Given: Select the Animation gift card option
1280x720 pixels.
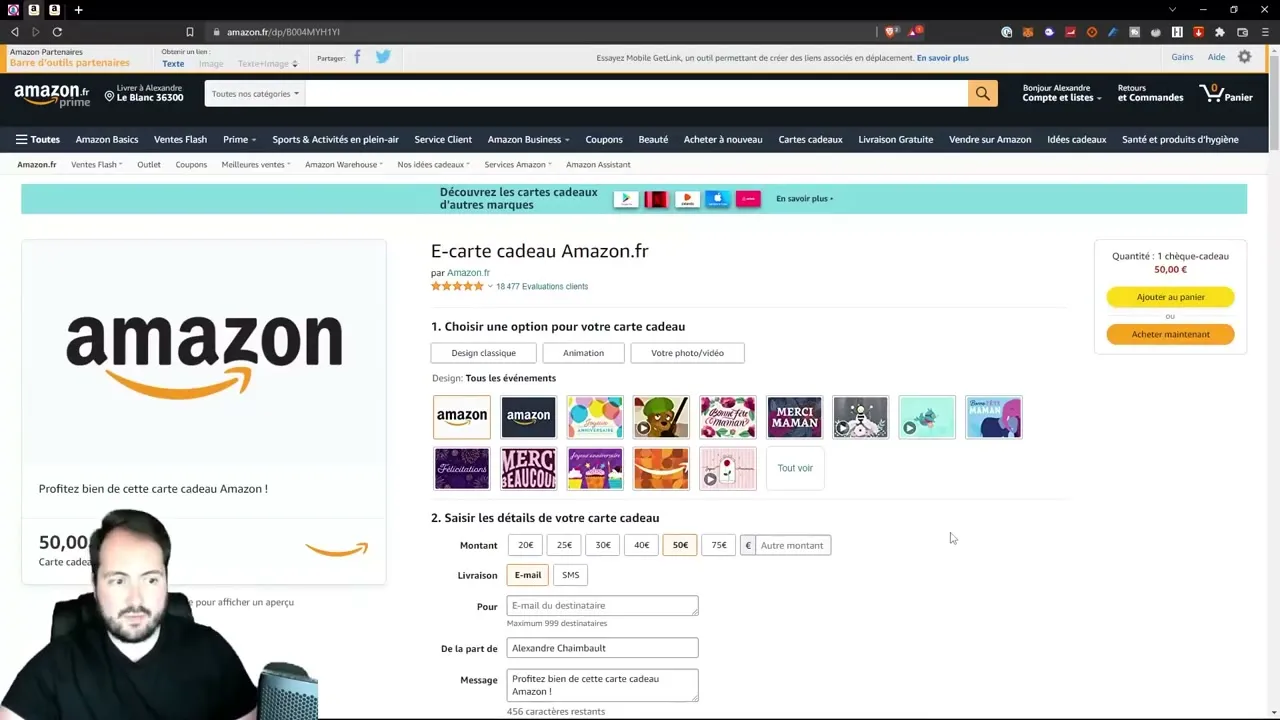Looking at the screenshot, I should pyautogui.click(x=583, y=352).
